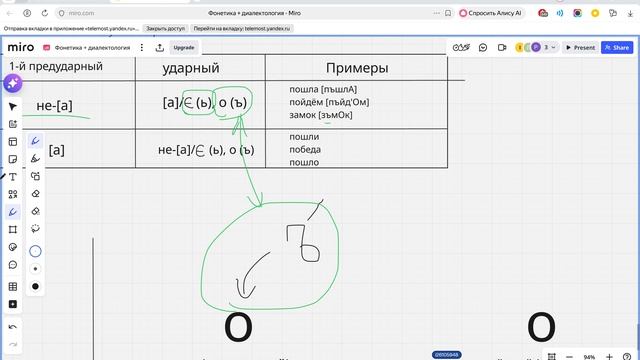Open the Miro home logo

(21, 47)
